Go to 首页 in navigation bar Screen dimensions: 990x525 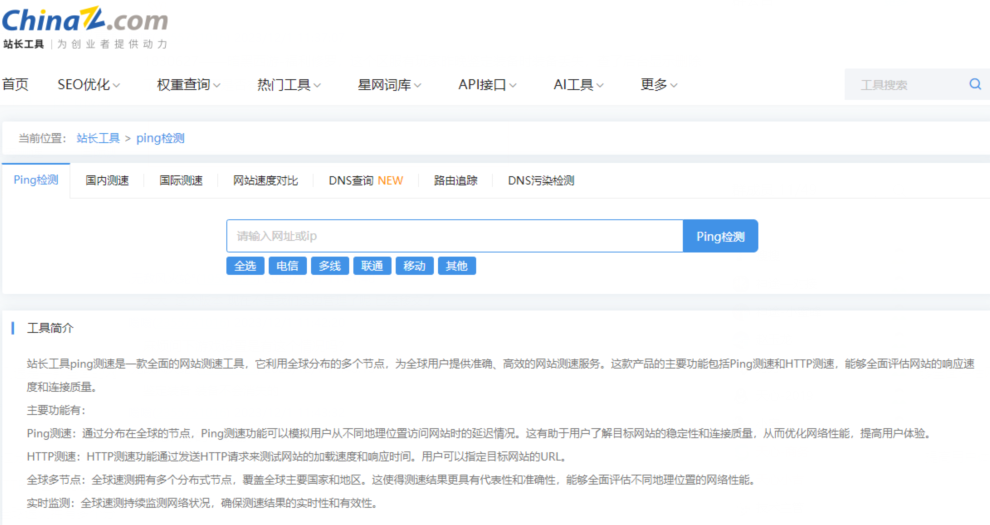[15, 85]
